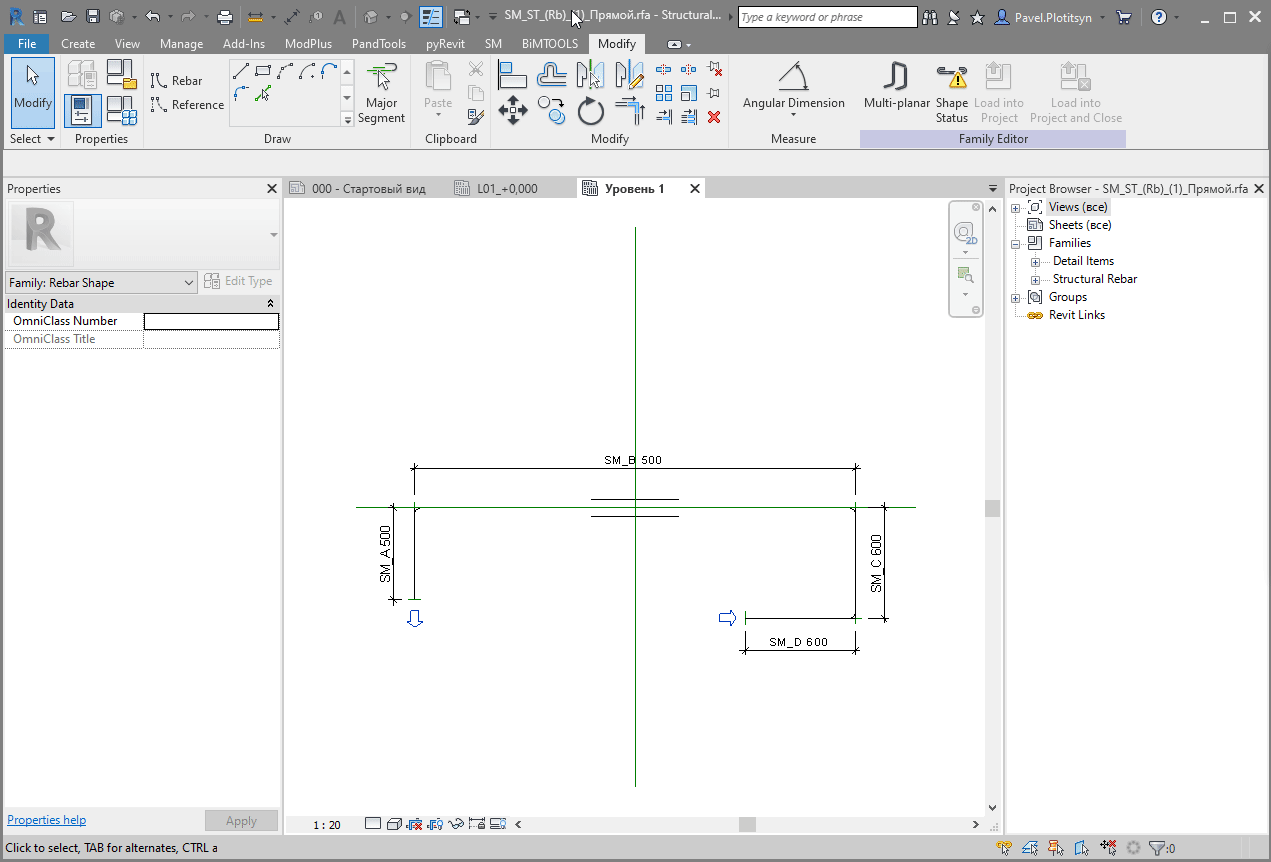This screenshot has width=1271, height=862.
Task: Activate the Rotate tool
Action: (x=590, y=110)
